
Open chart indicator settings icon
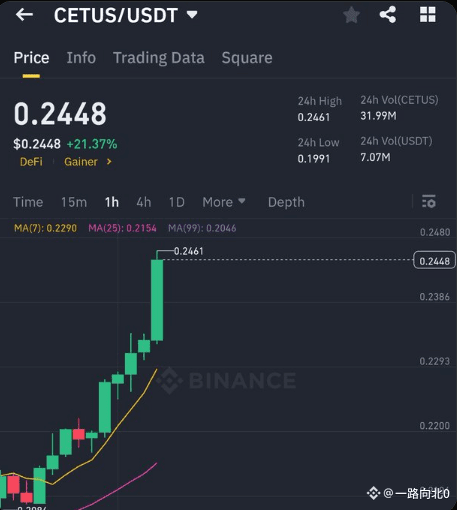tap(429, 201)
